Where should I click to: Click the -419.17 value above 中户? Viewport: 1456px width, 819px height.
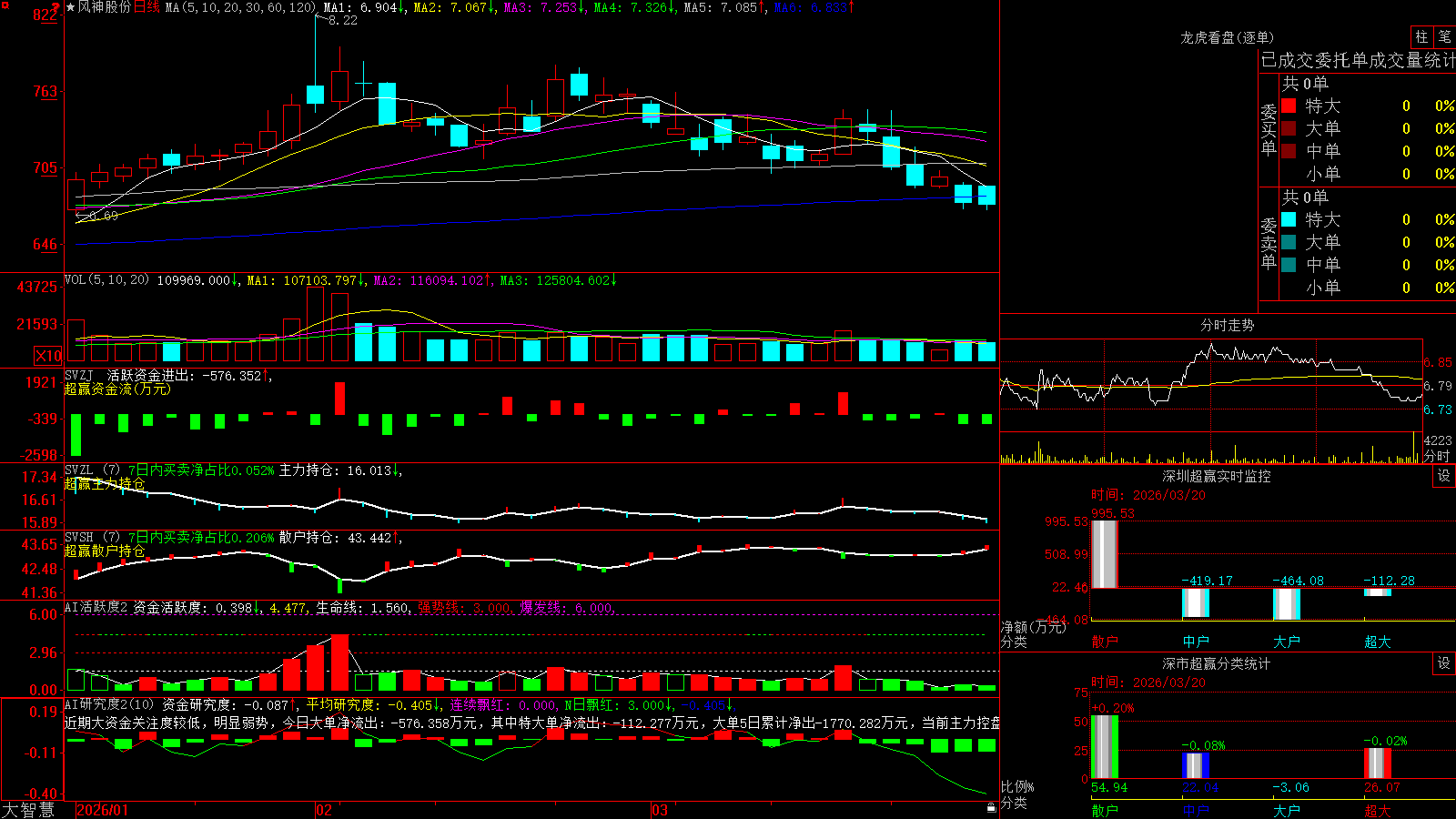click(x=1207, y=581)
